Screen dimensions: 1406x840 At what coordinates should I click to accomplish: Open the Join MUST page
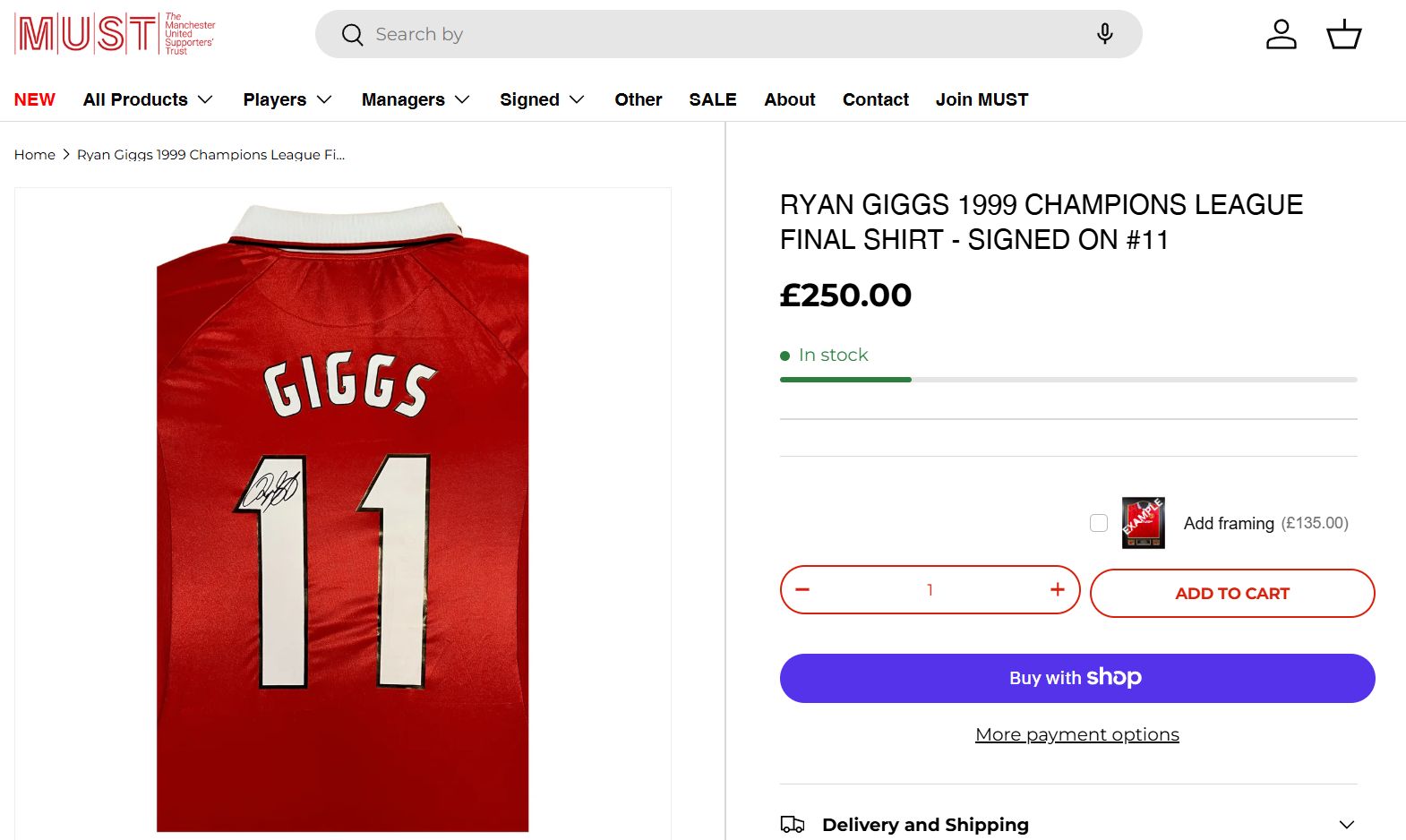tap(982, 99)
